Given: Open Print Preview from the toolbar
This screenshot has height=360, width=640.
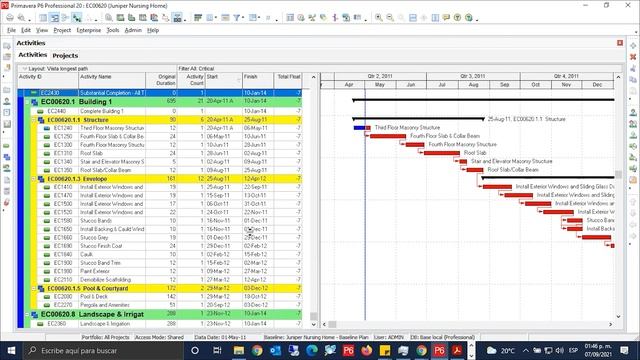Looking at the screenshot, I should click(x=21, y=18).
